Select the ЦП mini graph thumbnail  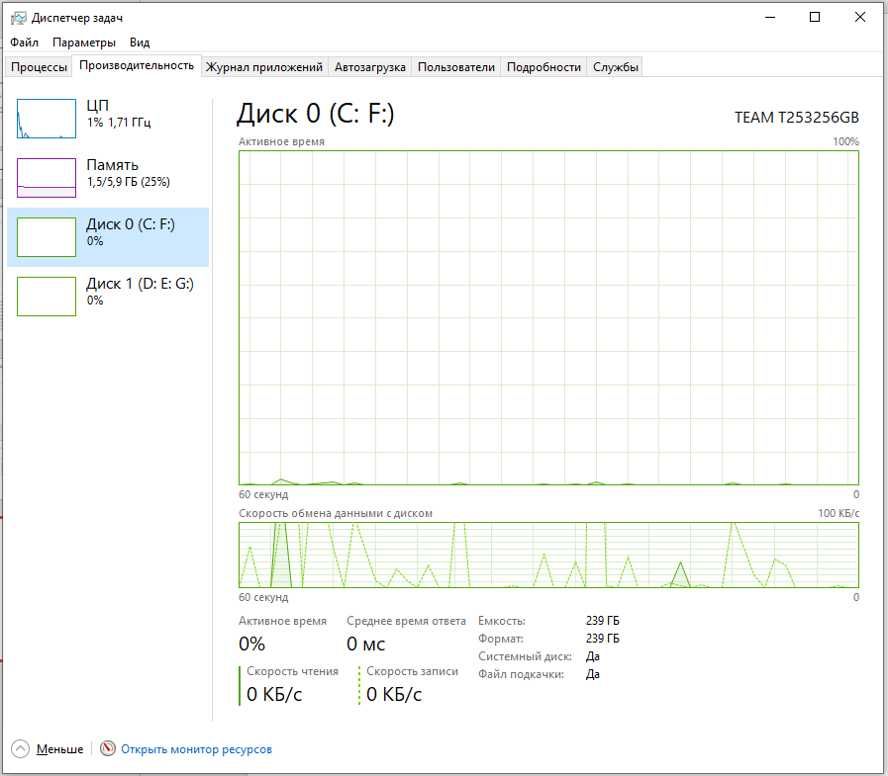(46, 118)
